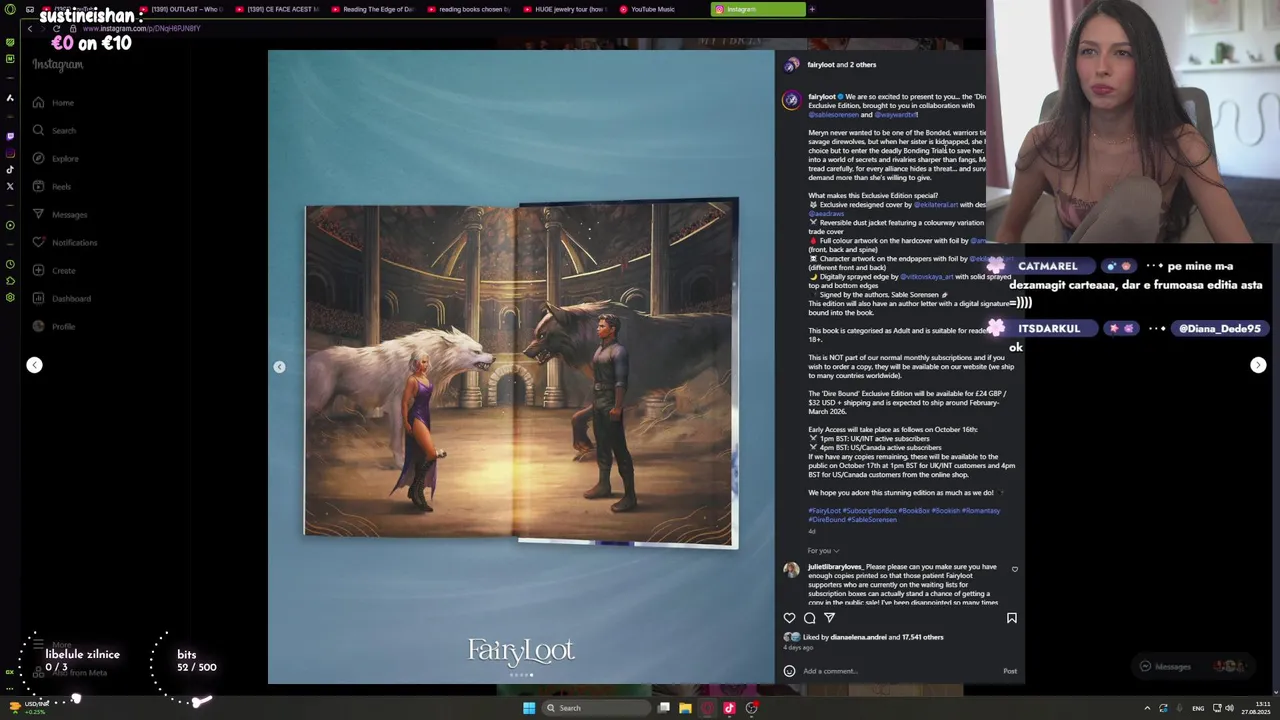Image resolution: width=1280 pixels, height=720 pixels.
Task: Click Explore label in Instagram sidebar
Action: [65, 159]
